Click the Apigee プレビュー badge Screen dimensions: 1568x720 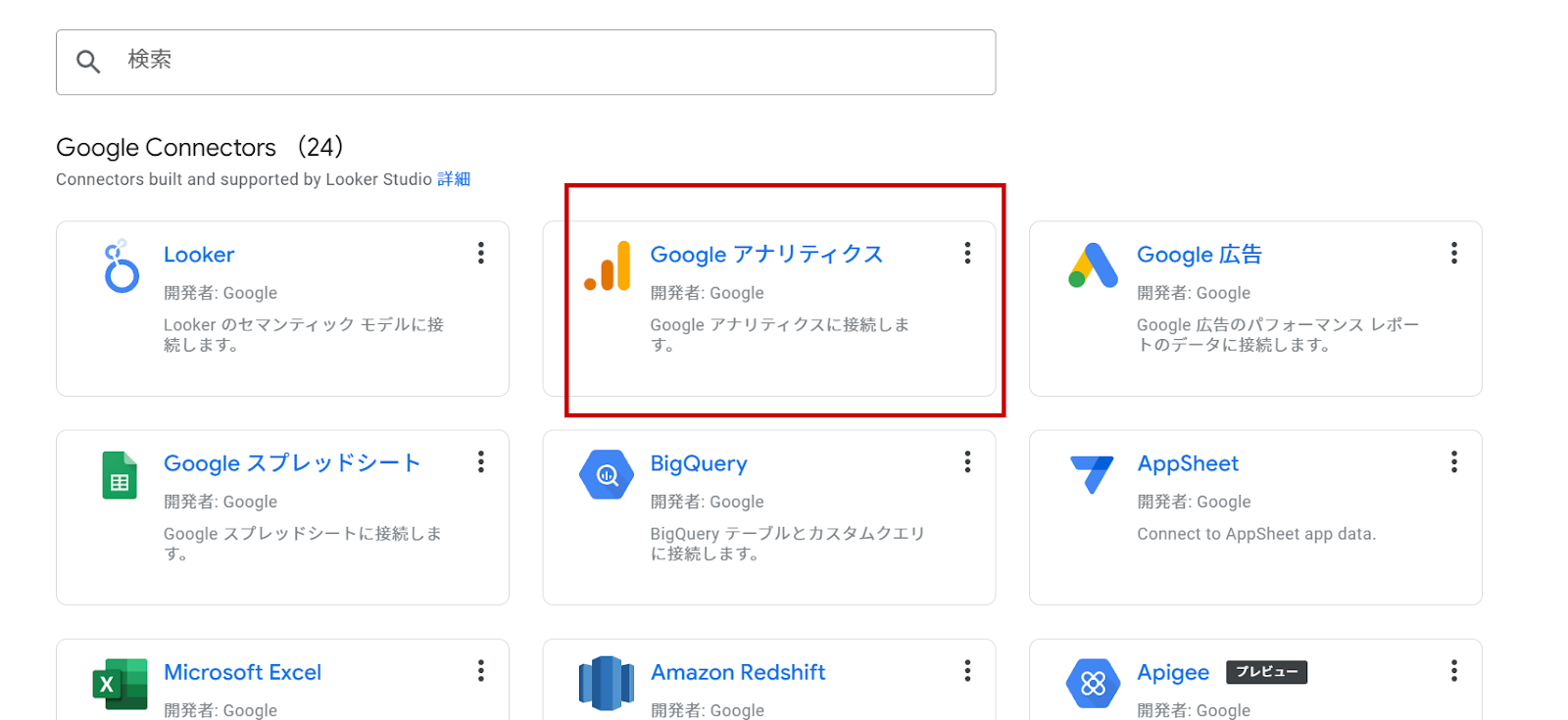point(1266,672)
